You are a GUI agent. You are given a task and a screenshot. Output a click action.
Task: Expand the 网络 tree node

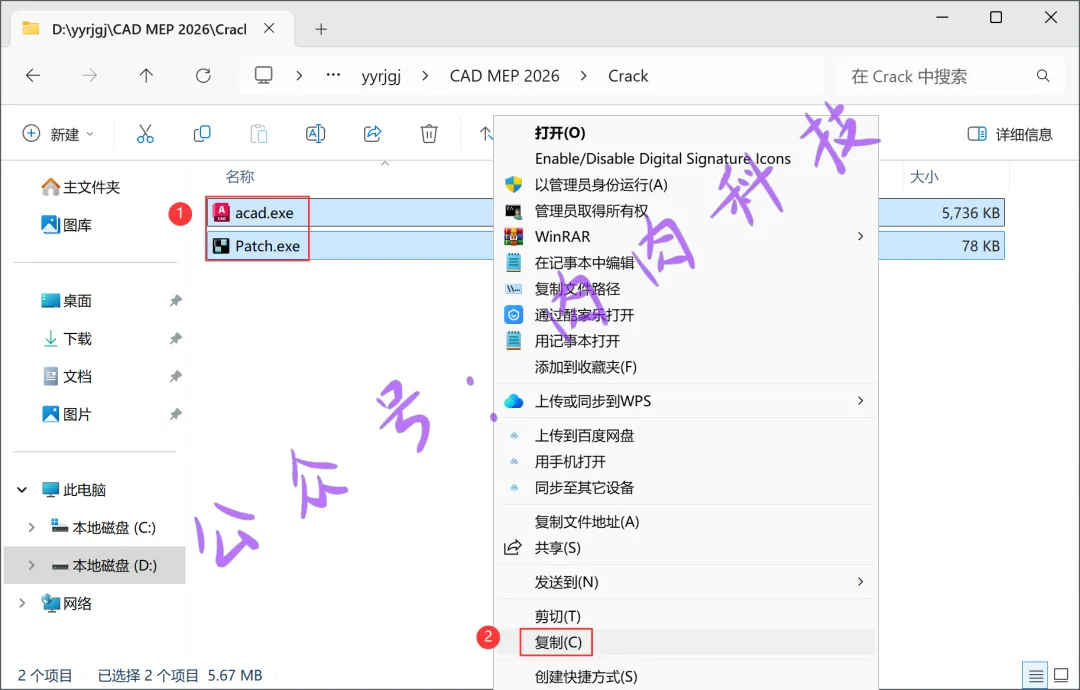(22, 603)
